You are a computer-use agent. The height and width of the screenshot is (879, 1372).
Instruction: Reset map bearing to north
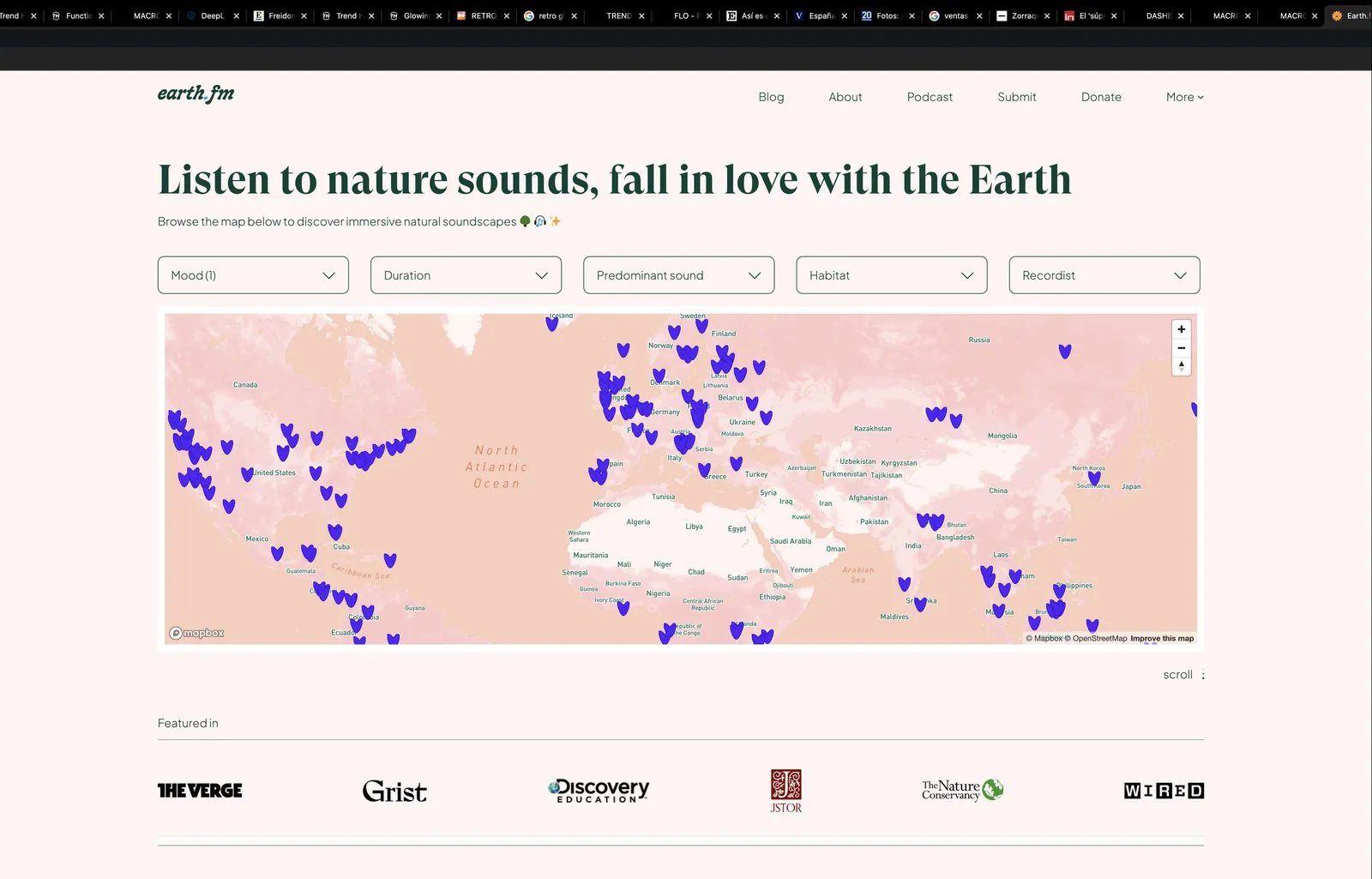click(1181, 366)
